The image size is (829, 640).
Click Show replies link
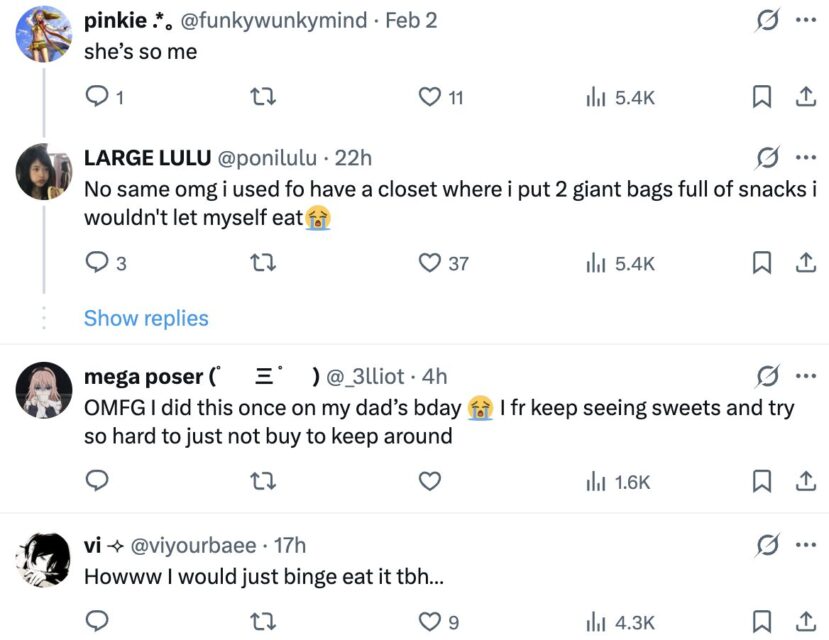[146, 318]
